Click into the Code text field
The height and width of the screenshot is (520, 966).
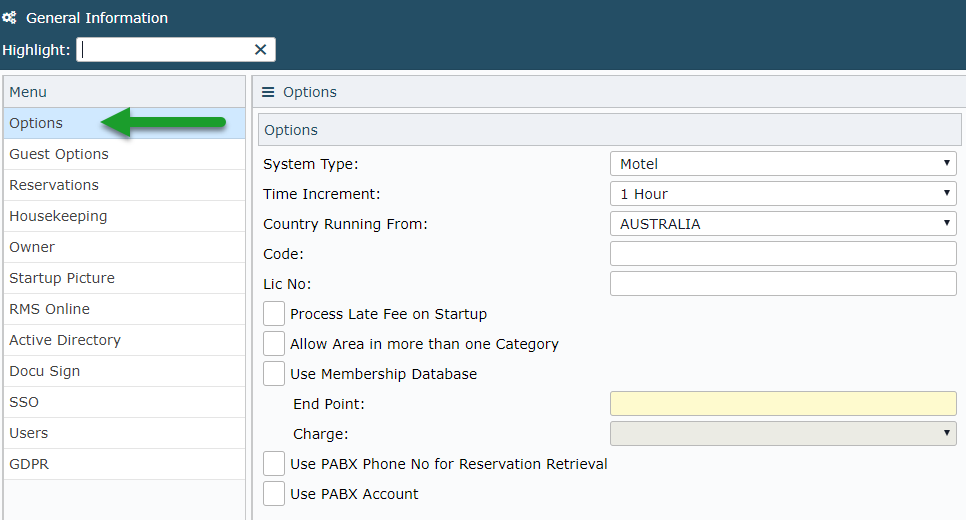coord(783,254)
